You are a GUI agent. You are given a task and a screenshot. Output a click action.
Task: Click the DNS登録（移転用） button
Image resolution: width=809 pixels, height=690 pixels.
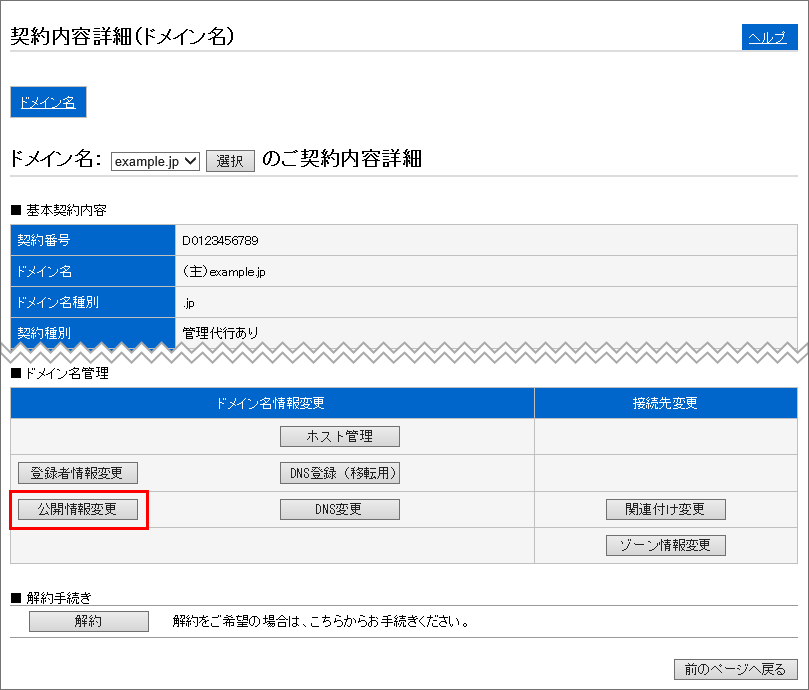(x=339, y=473)
